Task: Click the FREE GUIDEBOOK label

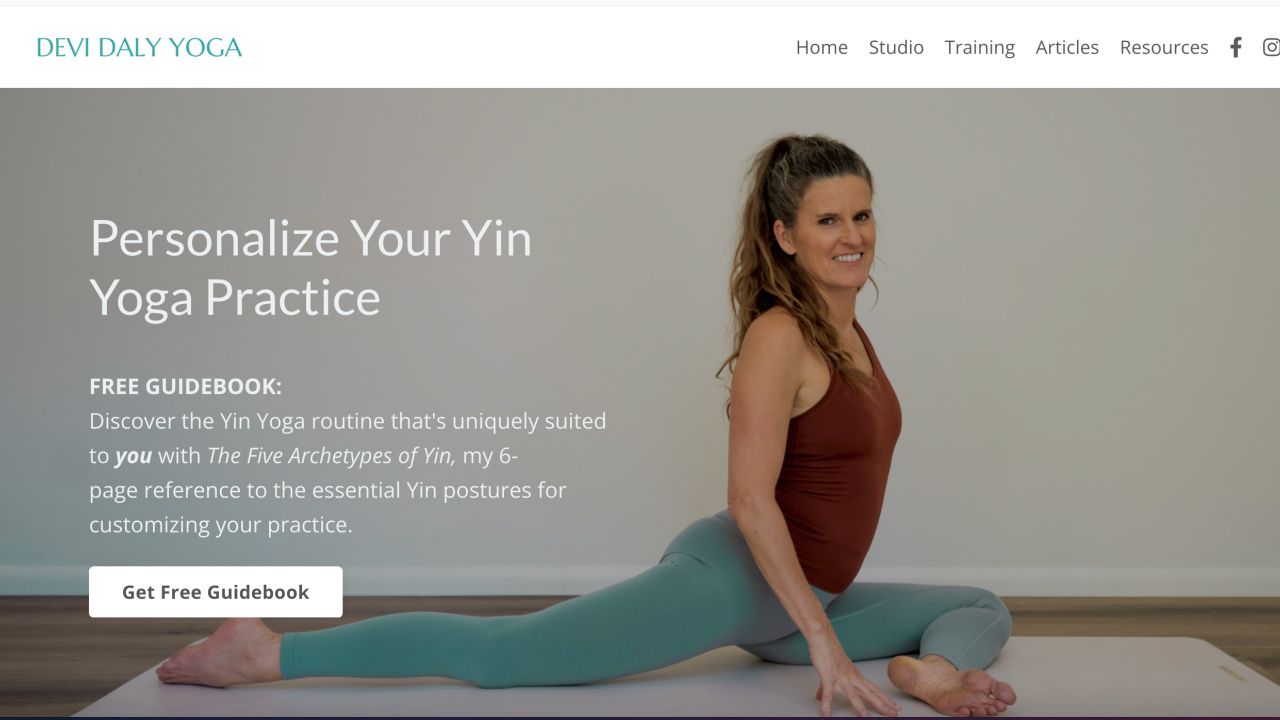Action: (186, 387)
